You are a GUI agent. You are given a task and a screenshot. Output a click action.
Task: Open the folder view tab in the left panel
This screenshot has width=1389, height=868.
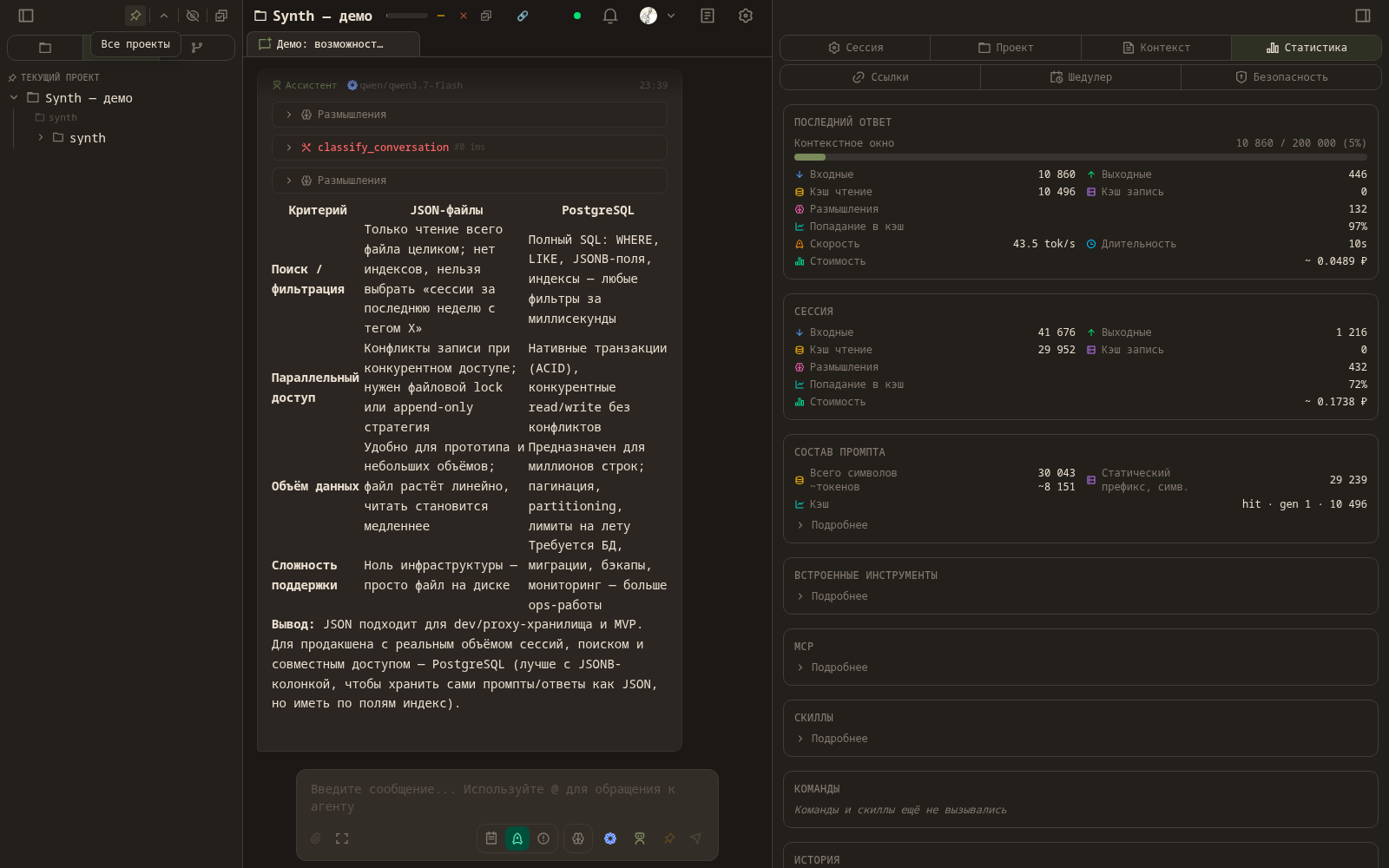(45, 48)
